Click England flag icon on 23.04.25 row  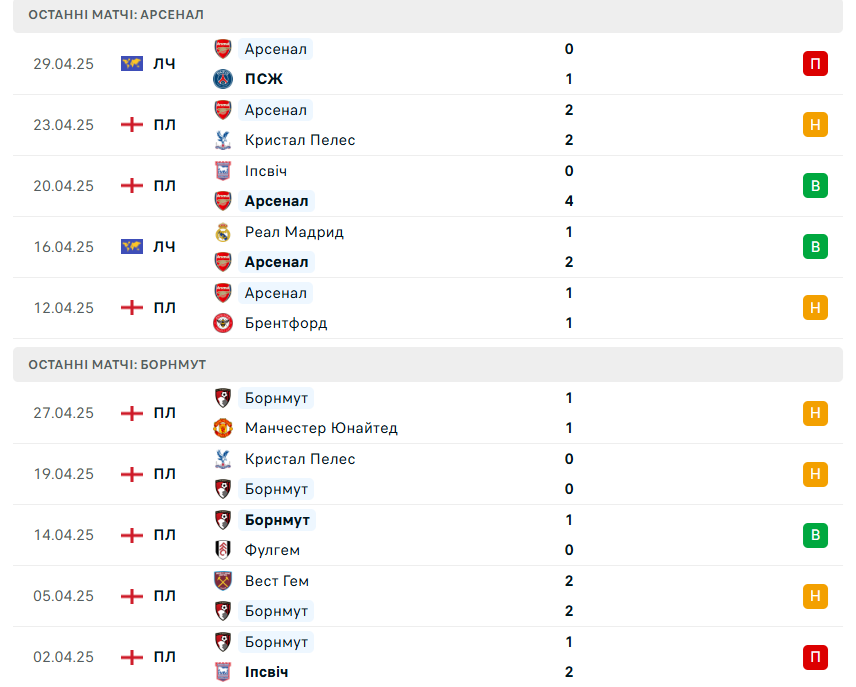point(132,125)
